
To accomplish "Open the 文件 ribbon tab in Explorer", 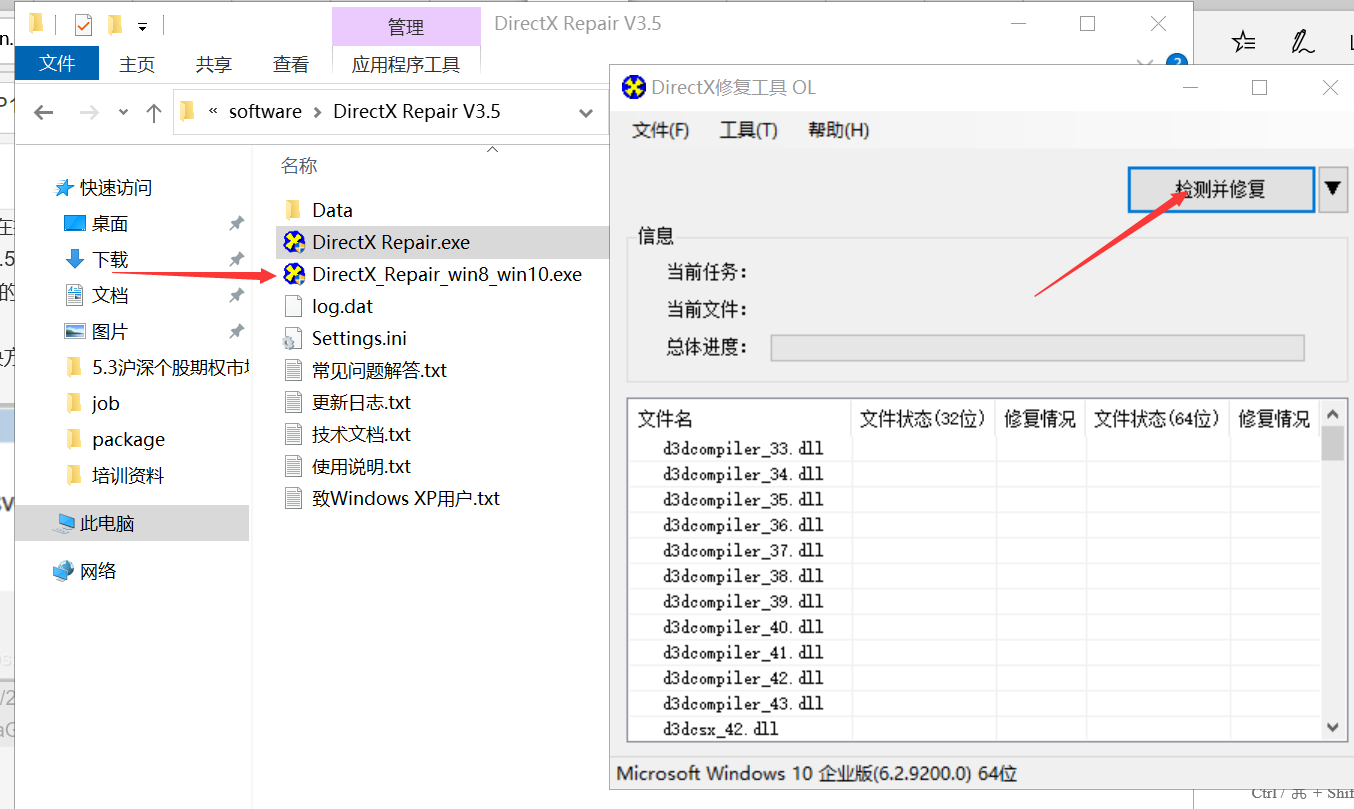I will pyautogui.click(x=57, y=63).
